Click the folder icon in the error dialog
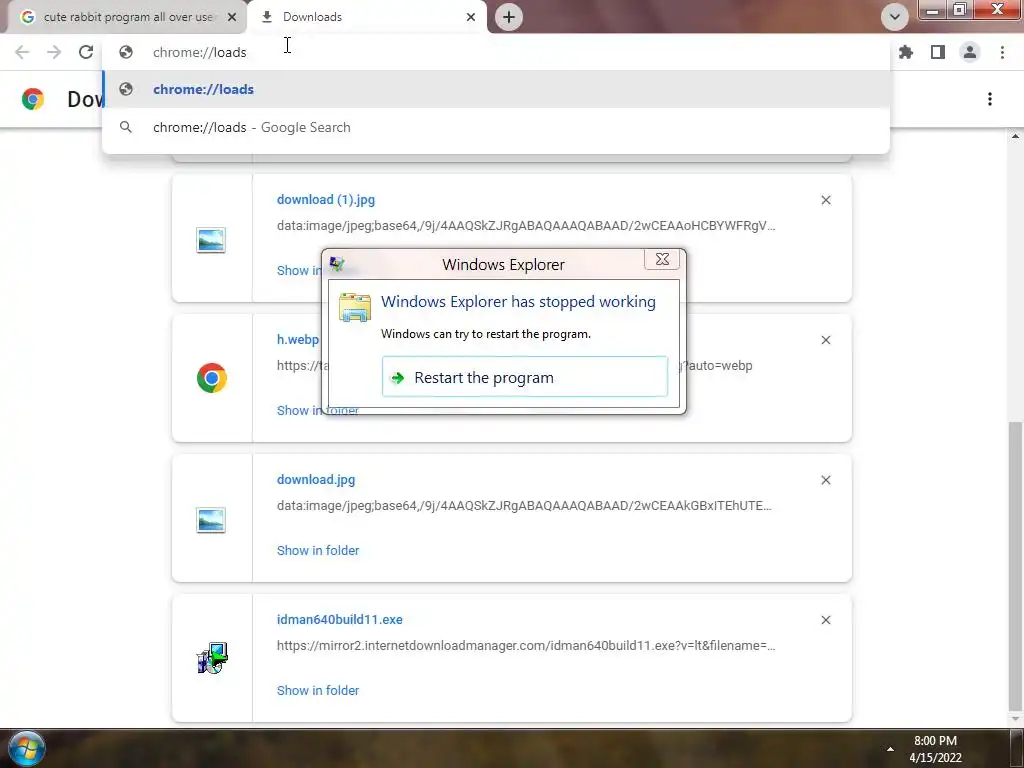 355,308
